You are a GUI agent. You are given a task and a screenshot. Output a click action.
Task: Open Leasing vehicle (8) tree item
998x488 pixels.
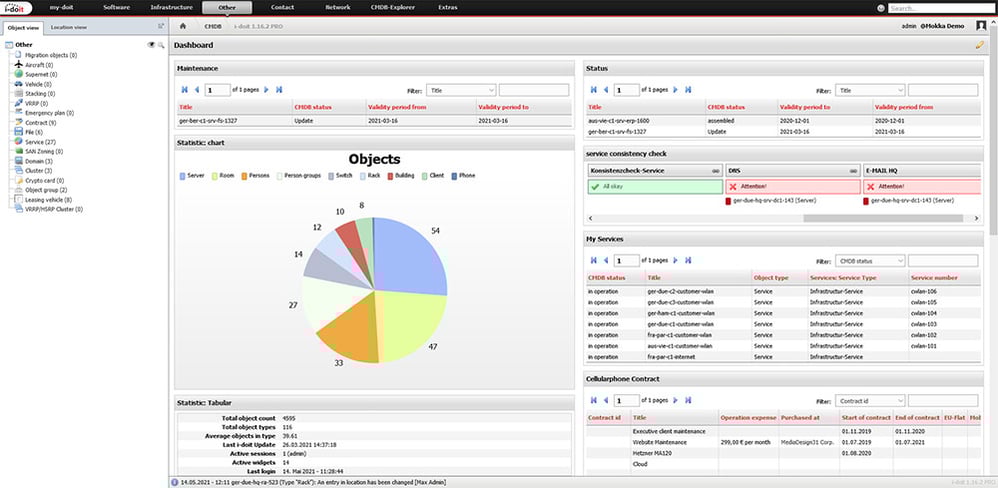point(48,199)
